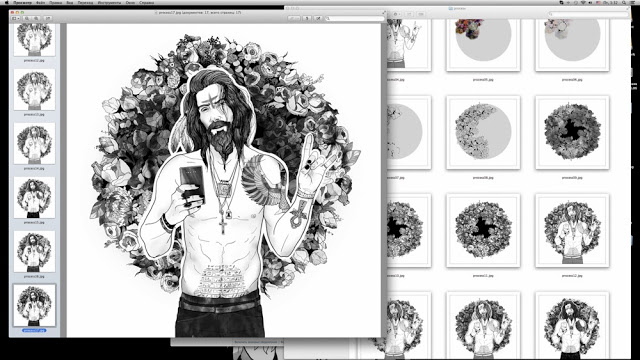Click the process05.jpg filename in Finder
This screenshot has height=360, width=640.
click(483, 80)
